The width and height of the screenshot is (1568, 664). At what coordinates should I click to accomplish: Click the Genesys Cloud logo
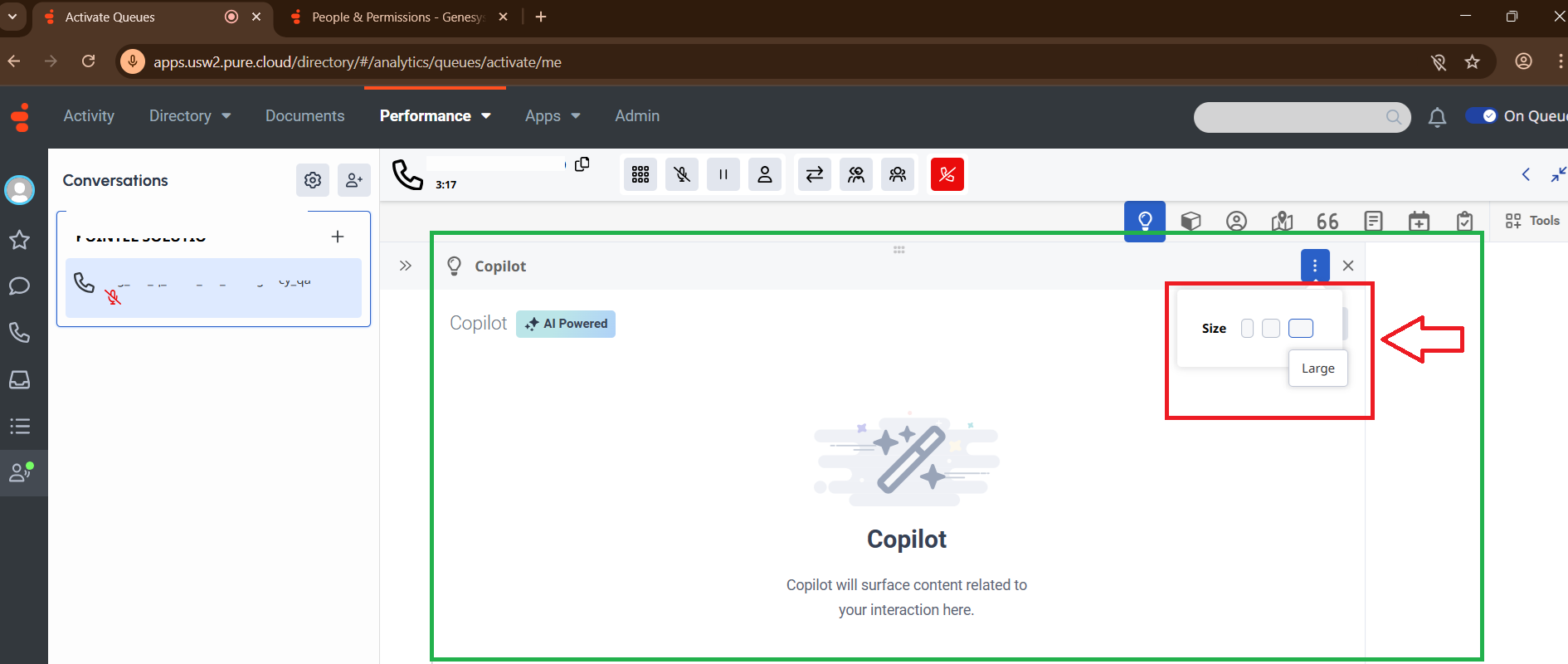click(x=21, y=117)
